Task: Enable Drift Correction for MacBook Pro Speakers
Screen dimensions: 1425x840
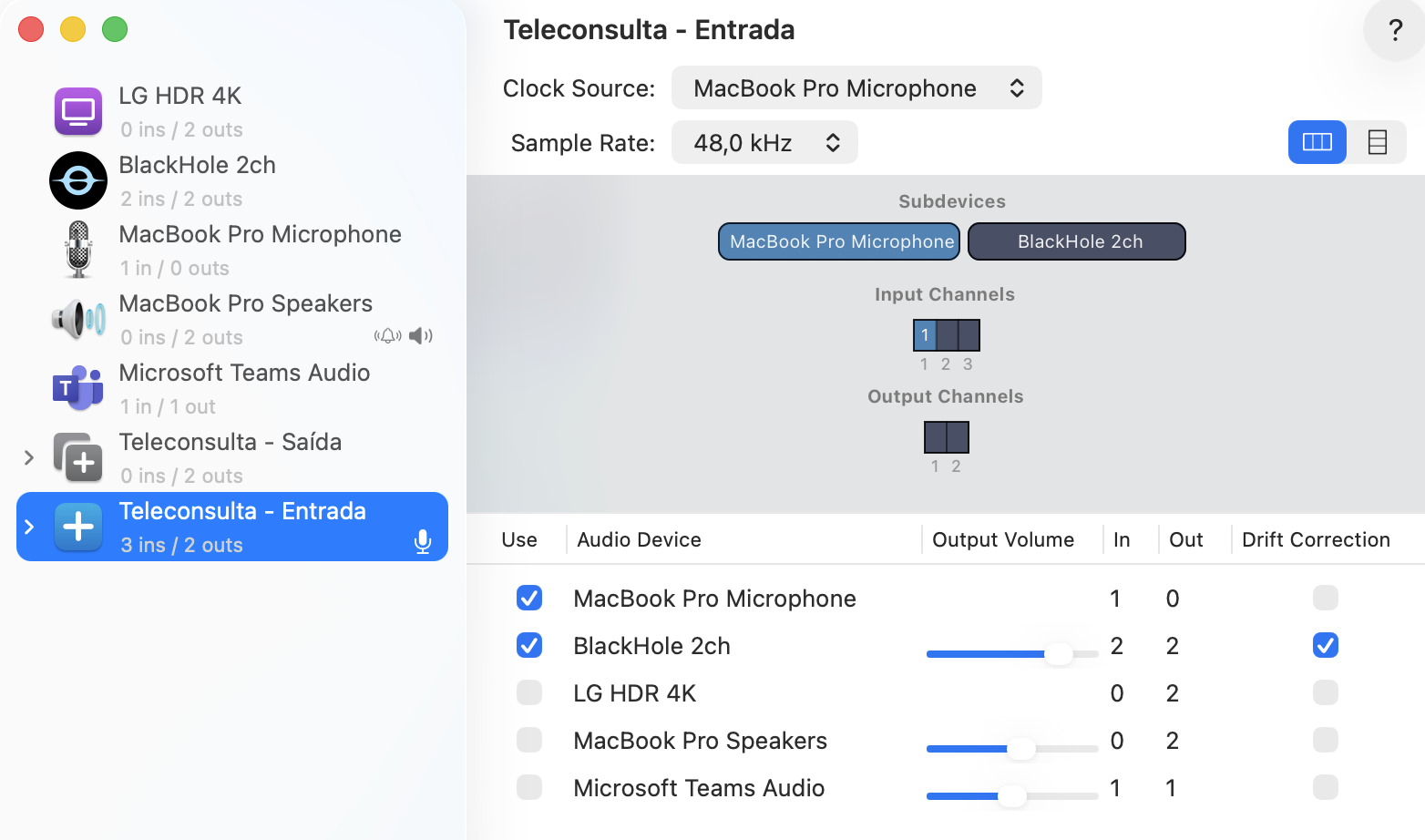Action: pos(1326,740)
